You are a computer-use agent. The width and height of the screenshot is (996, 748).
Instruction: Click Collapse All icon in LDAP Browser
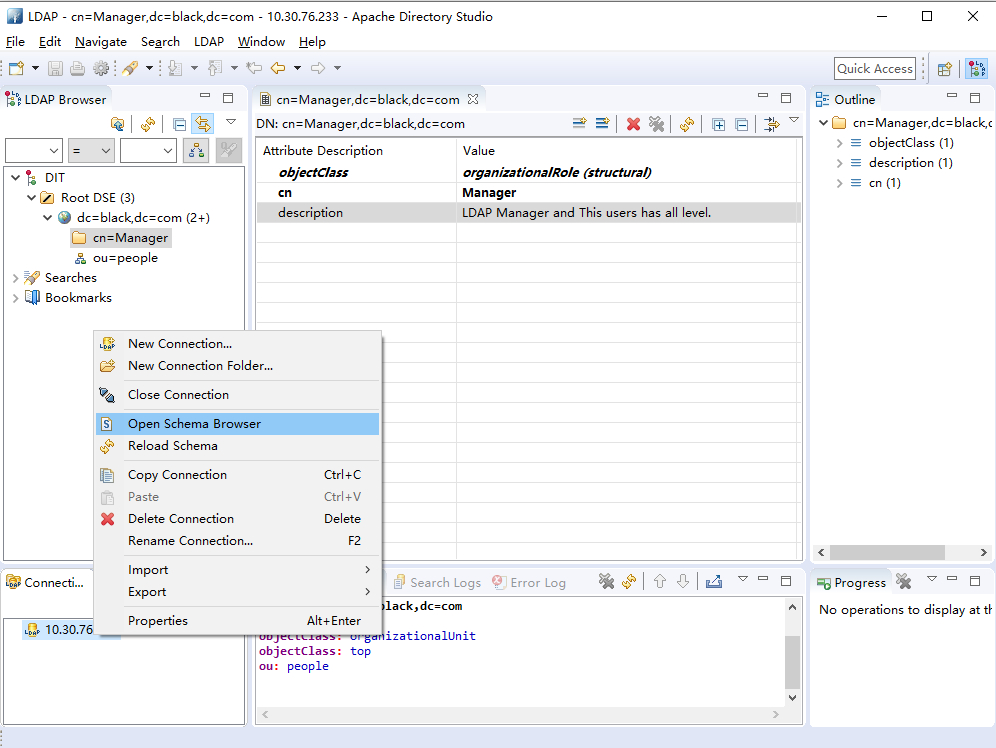pos(180,124)
